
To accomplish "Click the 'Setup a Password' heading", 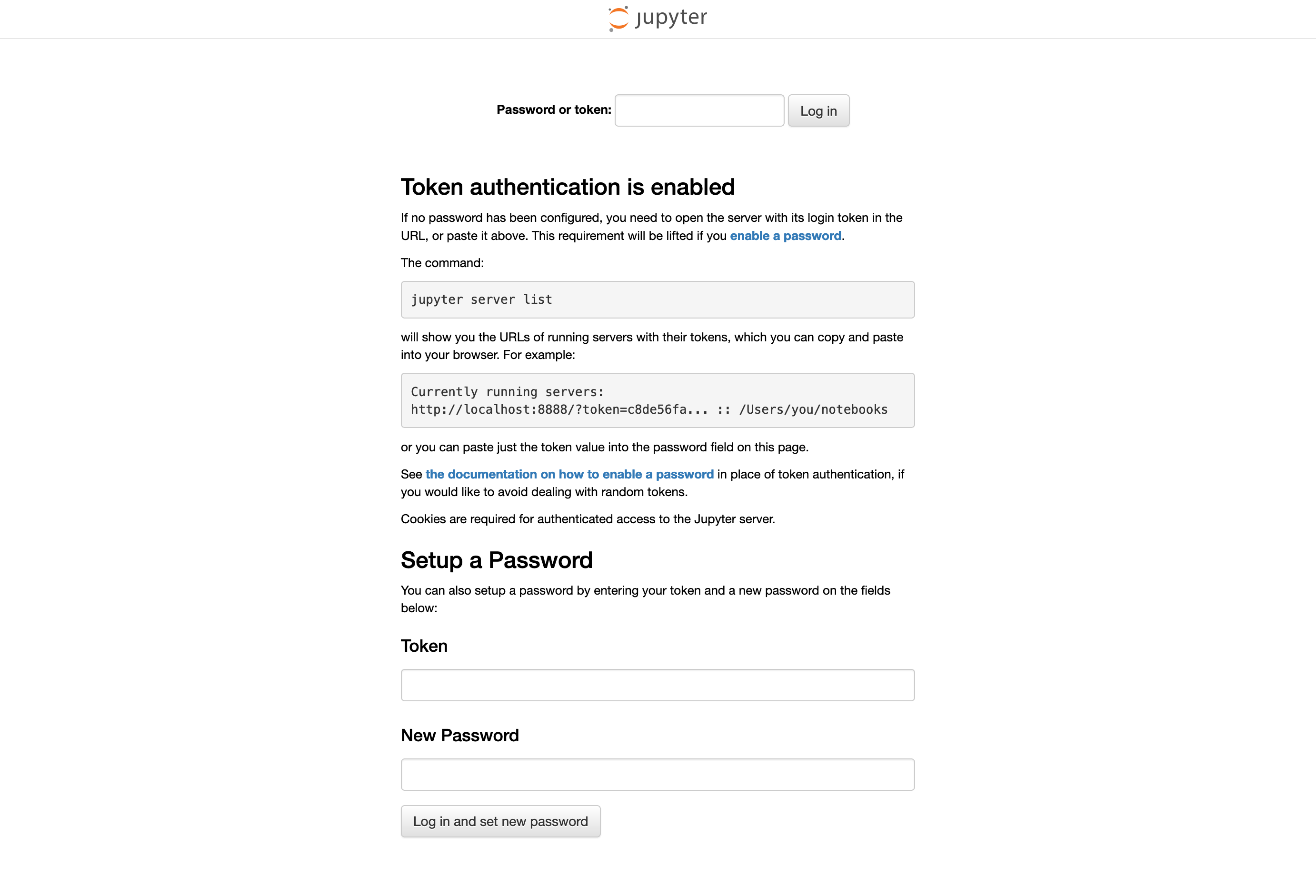I will 497,560.
